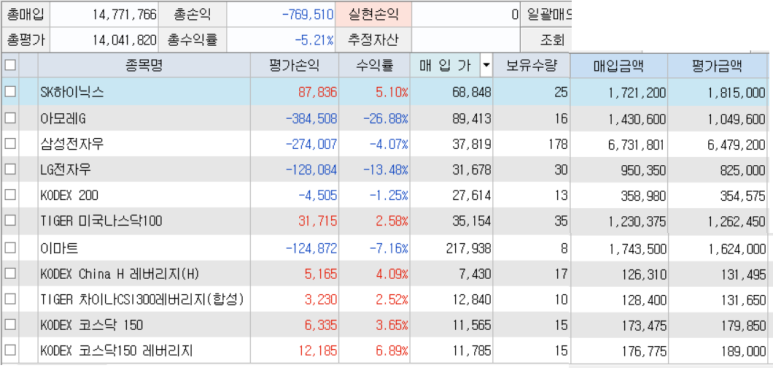Click SK하이닉스 profit value 87,836
The width and height of the screenshot is (773, 368).
[x=317, y=92]
